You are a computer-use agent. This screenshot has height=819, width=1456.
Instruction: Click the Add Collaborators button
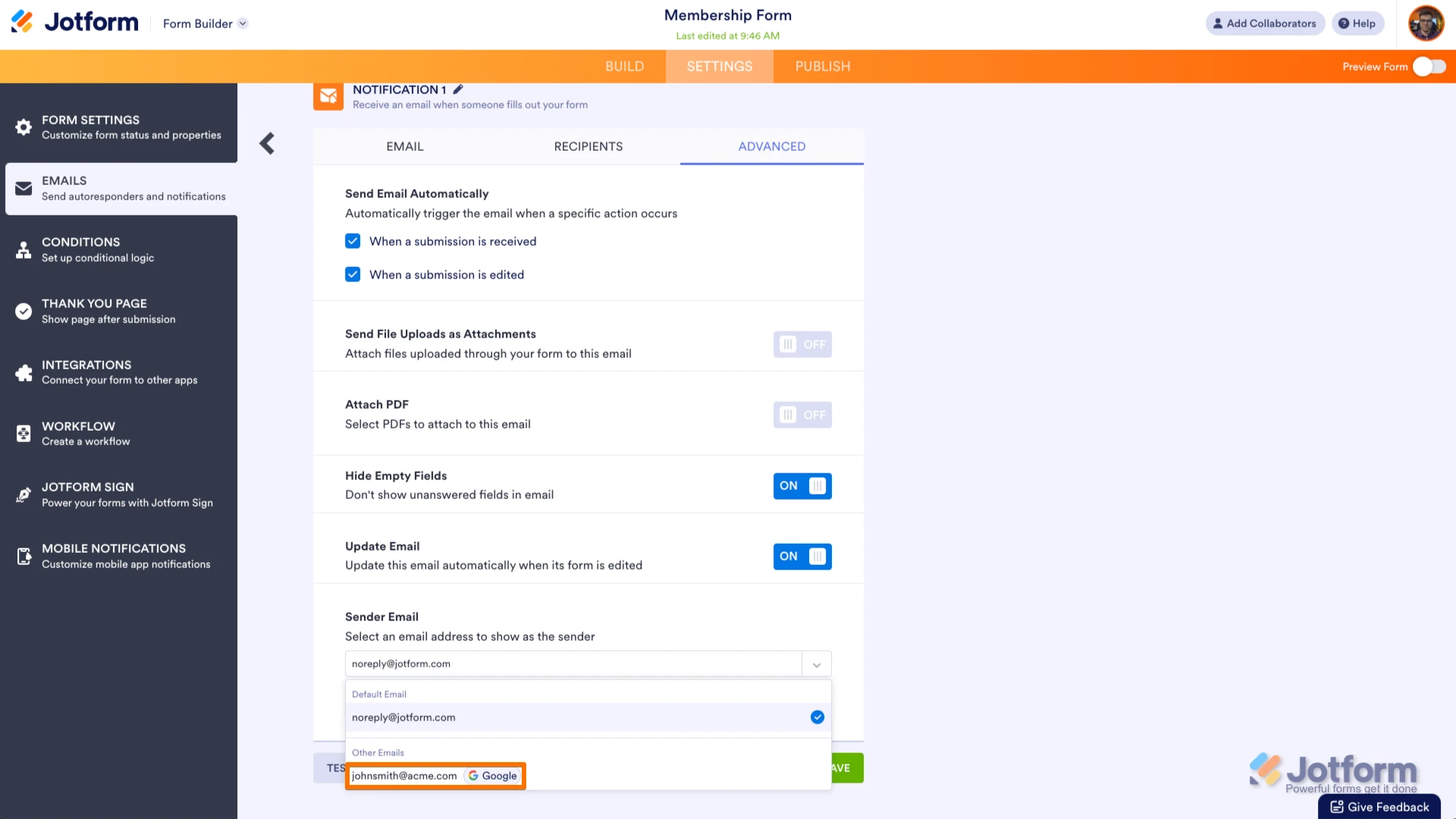point(1265,24)
